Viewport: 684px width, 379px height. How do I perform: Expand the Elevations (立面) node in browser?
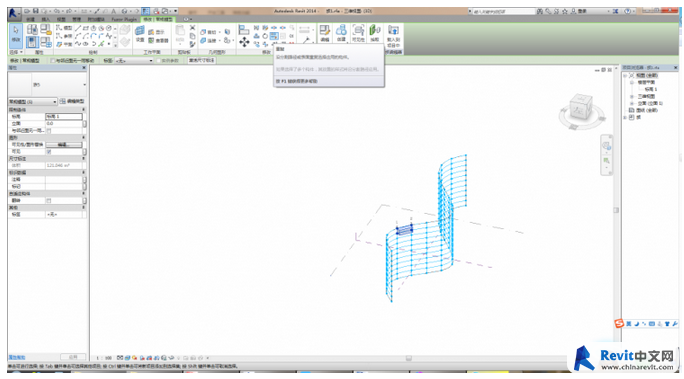pos(632,103)
